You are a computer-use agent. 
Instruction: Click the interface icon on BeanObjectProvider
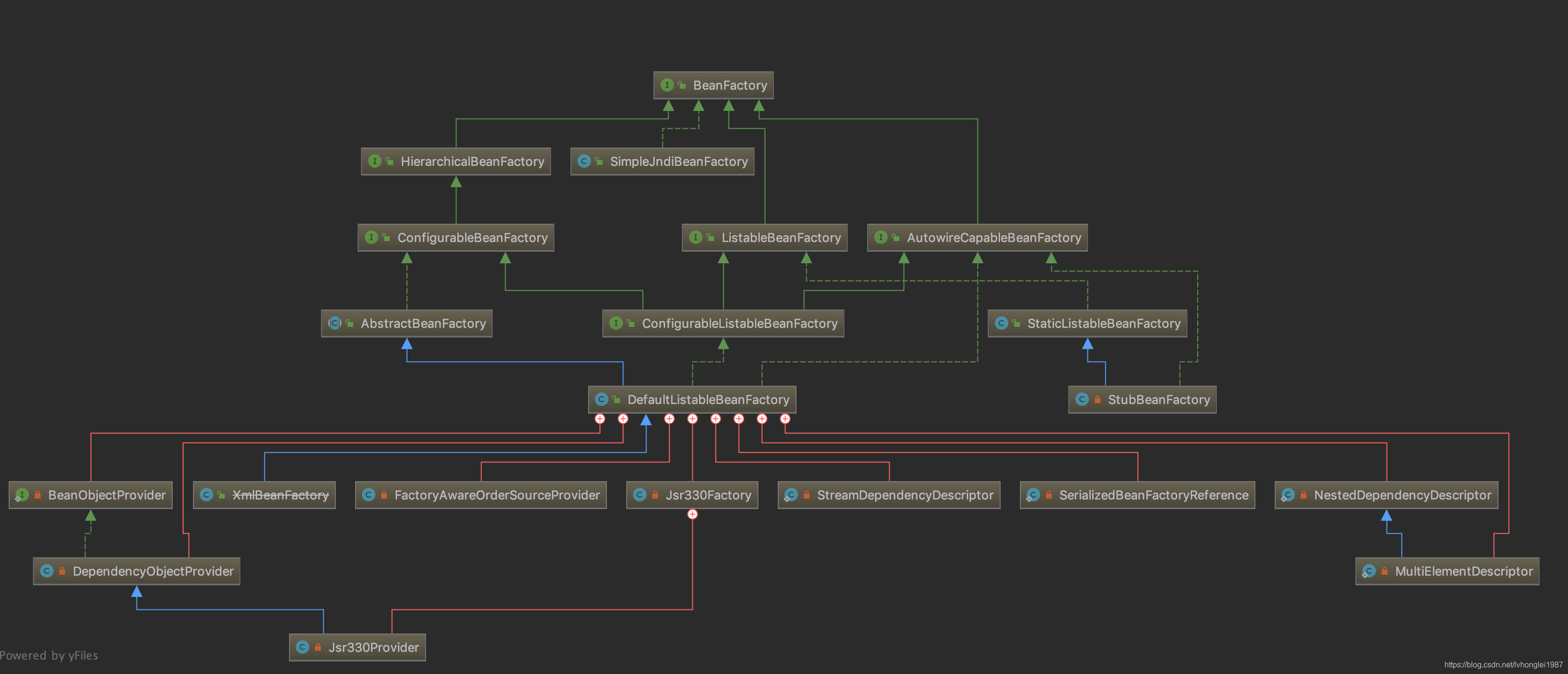click(x=23, y=495)
